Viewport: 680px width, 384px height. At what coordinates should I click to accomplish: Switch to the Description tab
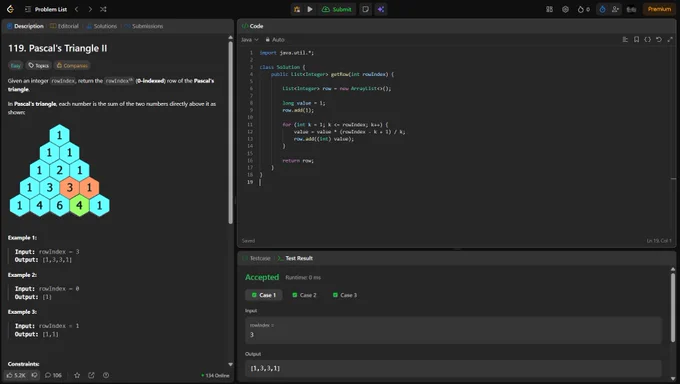[25, 26]
